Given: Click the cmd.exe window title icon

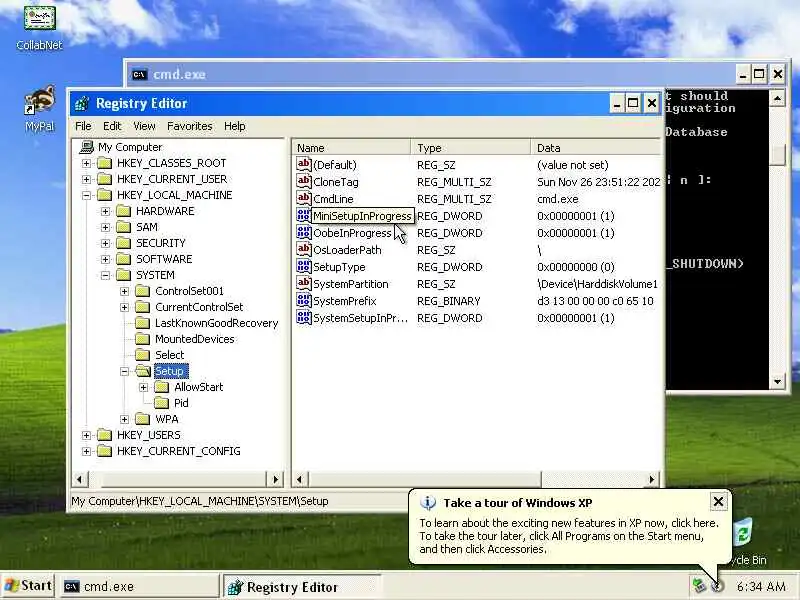Looking at the screenshot, I should pos(139,74).
